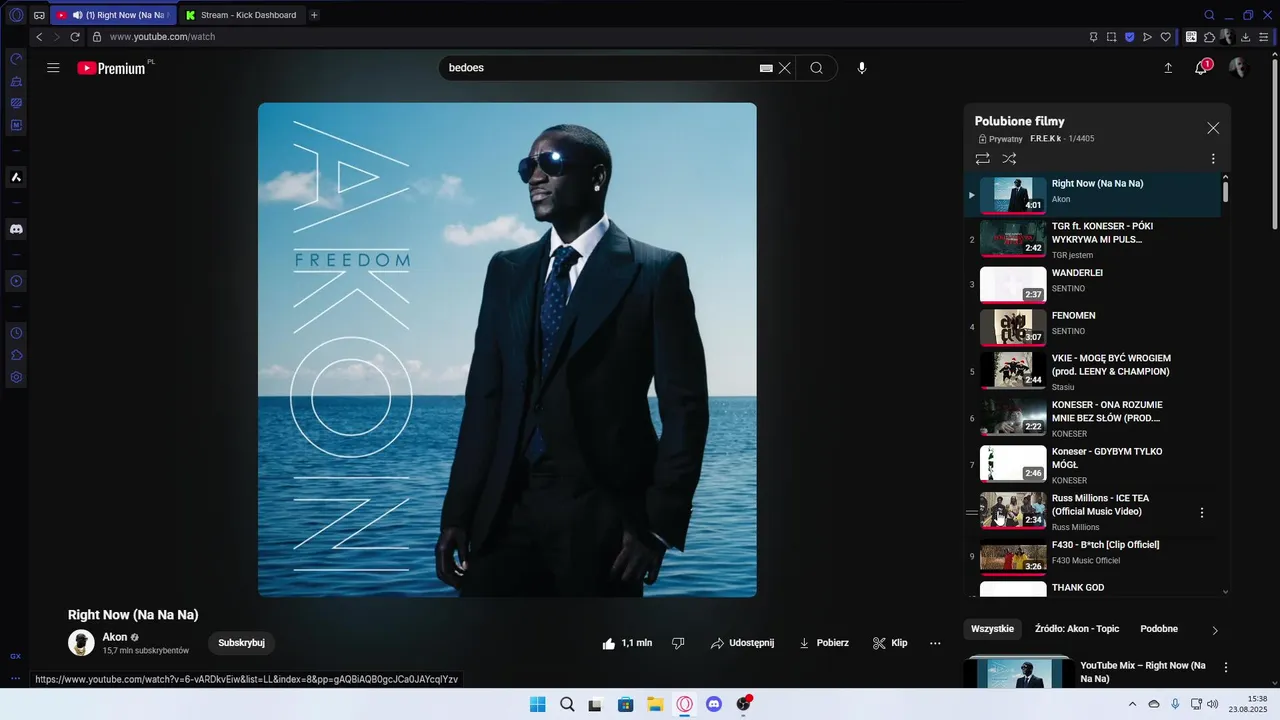Toggle playlist loop
This screenshot has width=1280, height=720.
983,158
